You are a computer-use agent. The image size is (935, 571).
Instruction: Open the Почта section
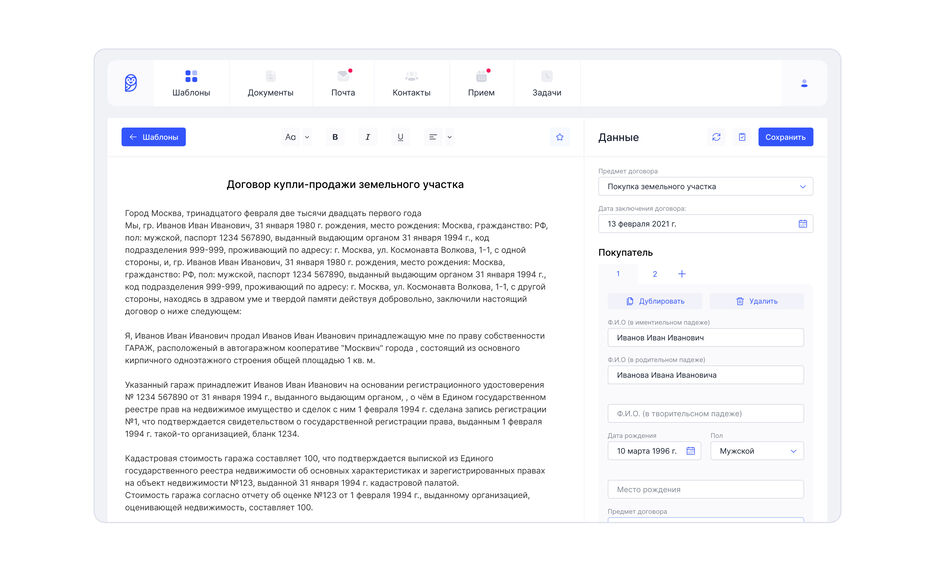[343, 83]
